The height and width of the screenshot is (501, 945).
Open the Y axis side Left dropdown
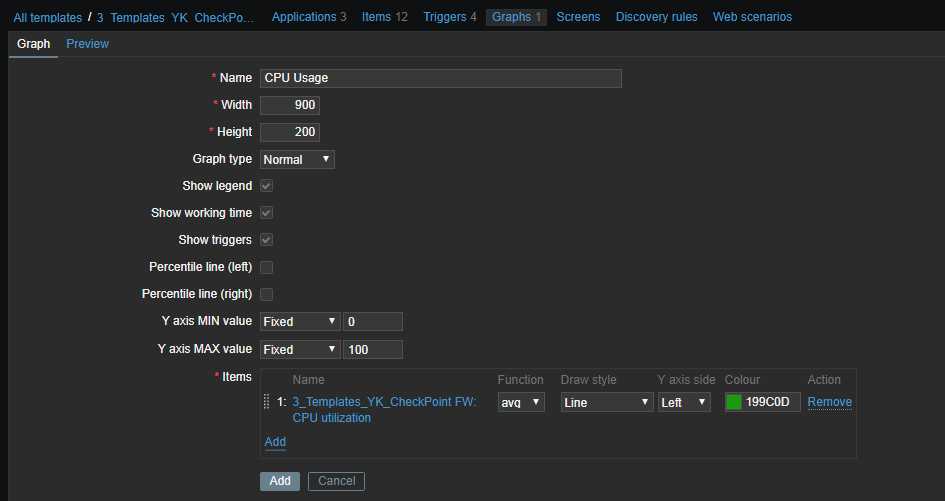point(684,402)
